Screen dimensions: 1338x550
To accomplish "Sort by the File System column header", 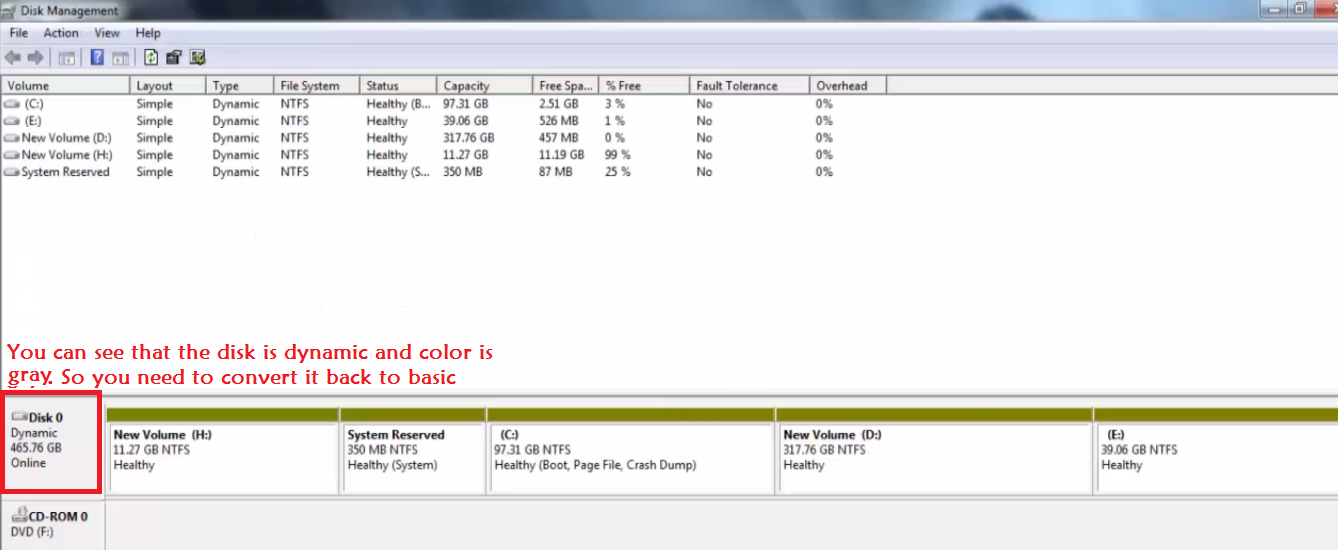I will click(317, 86).
